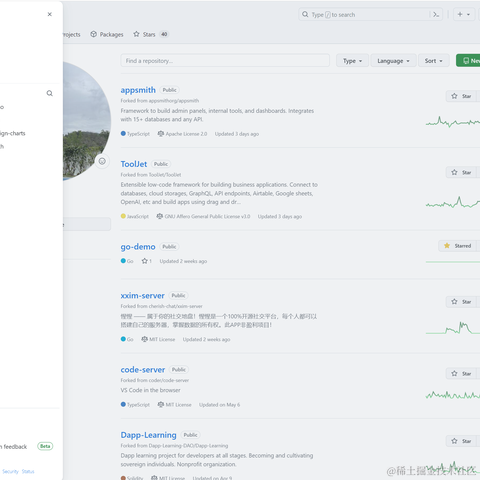Open the go-demo repository

point(138,247)
